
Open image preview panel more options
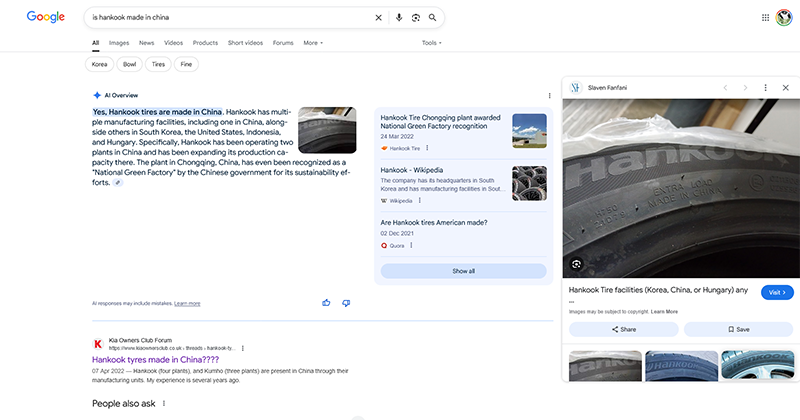(765, 88)
